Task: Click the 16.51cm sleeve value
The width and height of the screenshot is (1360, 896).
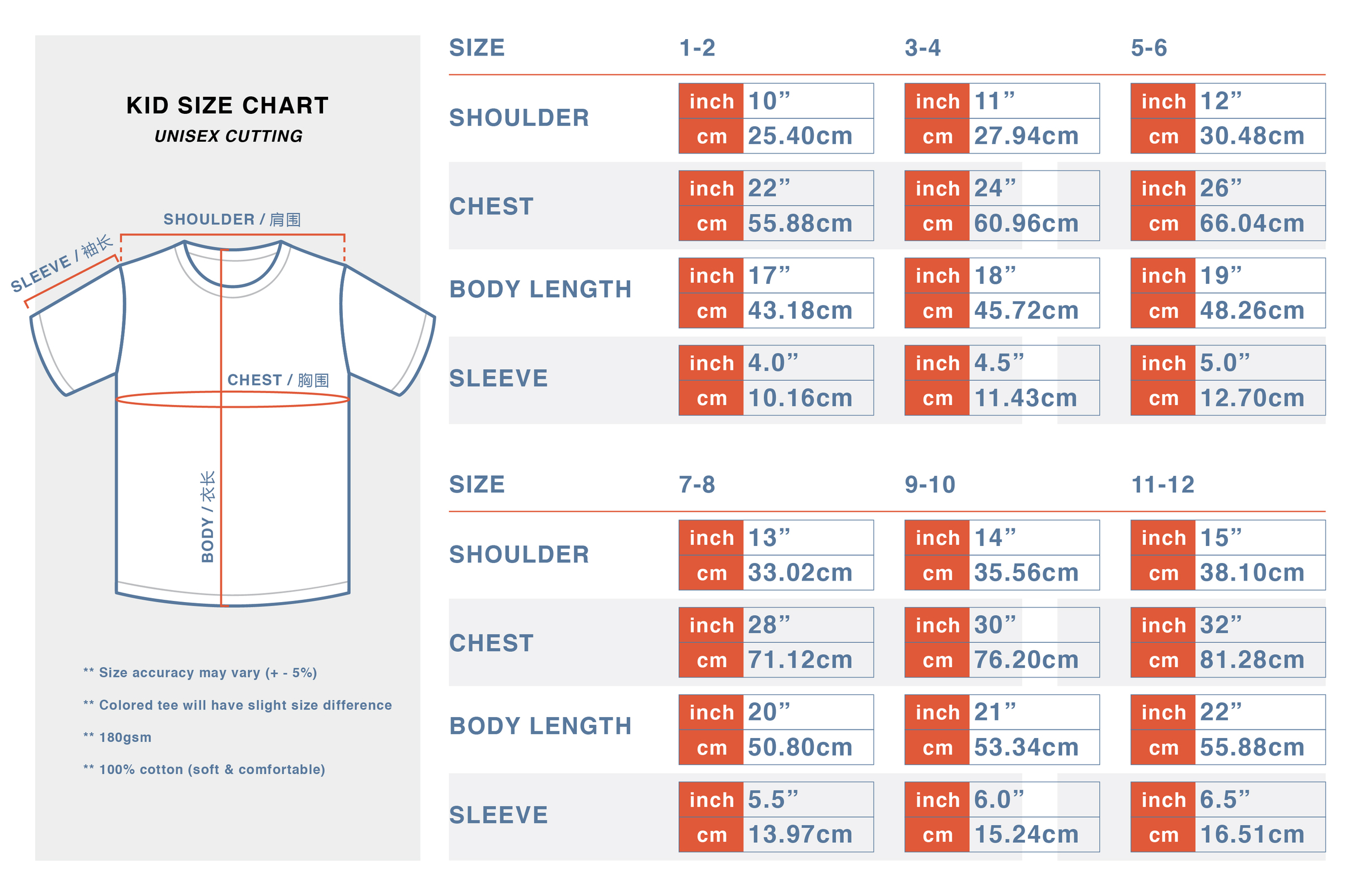Action: 1252,834
